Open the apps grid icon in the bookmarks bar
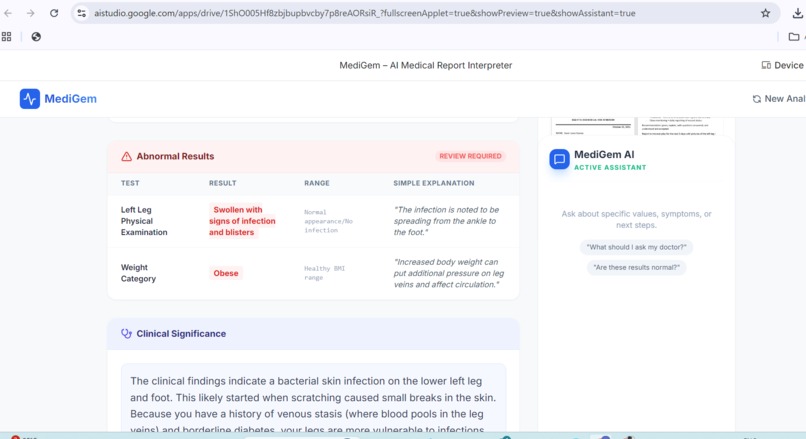 7,36
